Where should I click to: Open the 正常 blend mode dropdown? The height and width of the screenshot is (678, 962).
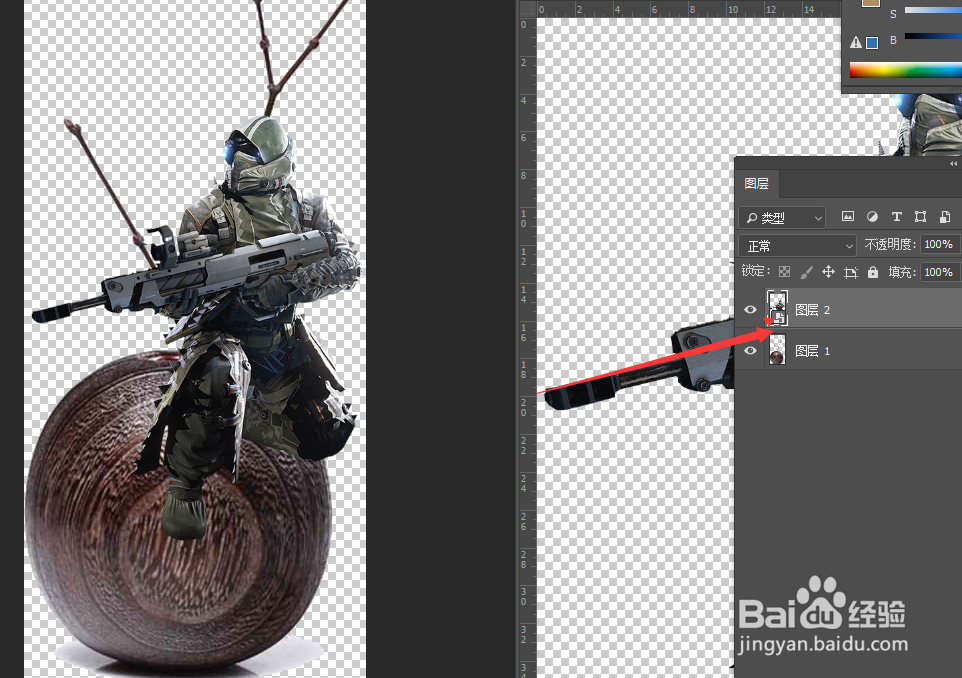(798, 245)
